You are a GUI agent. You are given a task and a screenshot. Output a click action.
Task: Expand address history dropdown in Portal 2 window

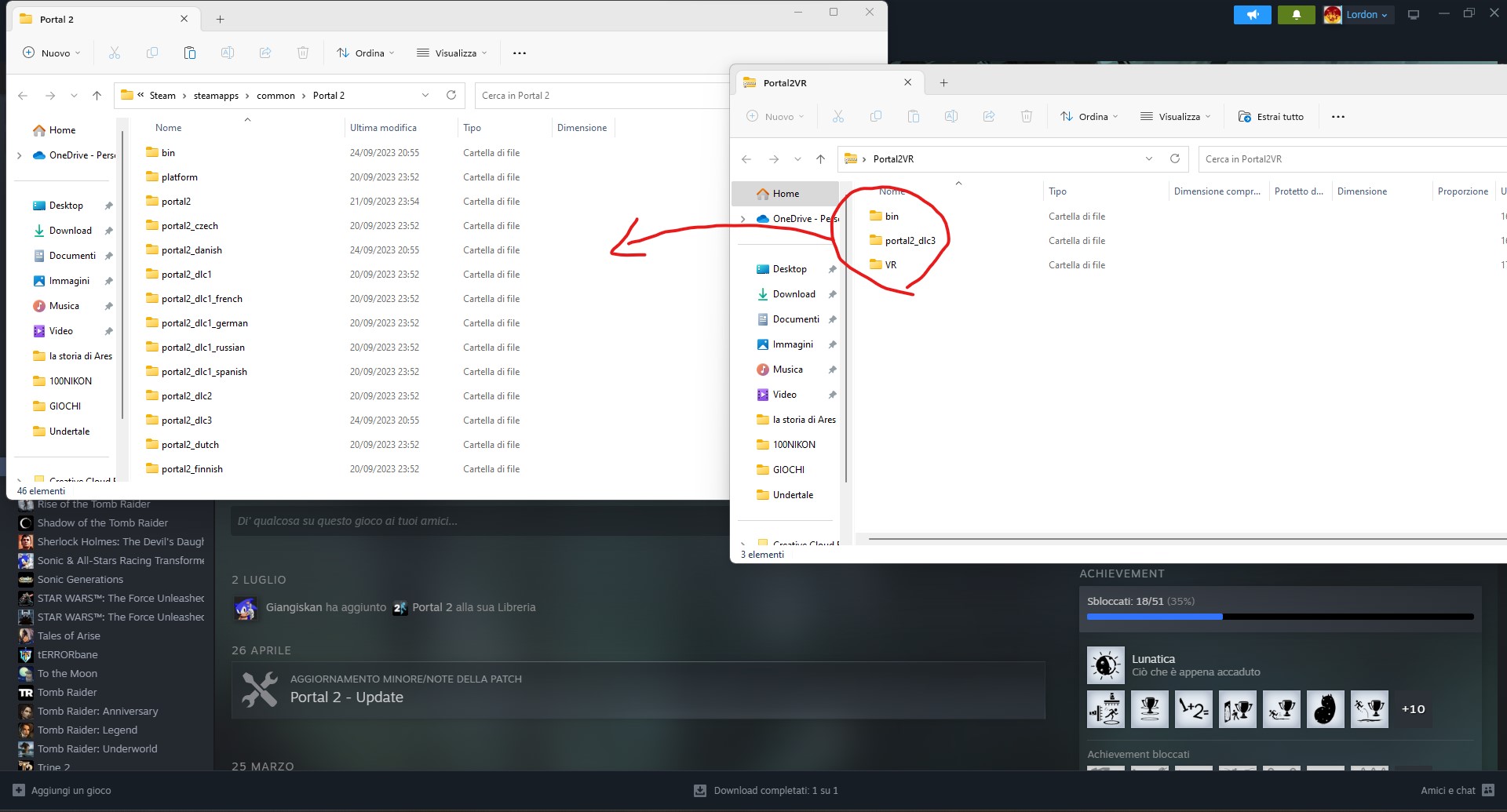(425, 95)
